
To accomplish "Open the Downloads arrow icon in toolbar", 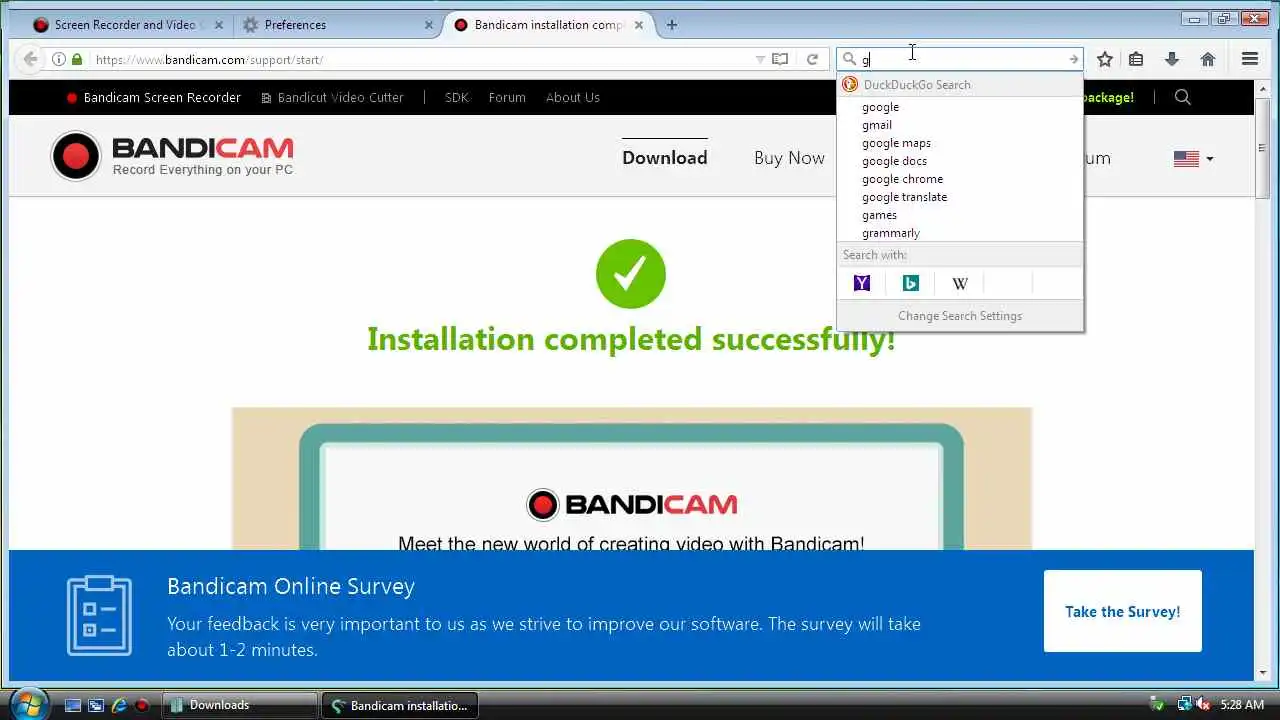I will pos(1172,59).
